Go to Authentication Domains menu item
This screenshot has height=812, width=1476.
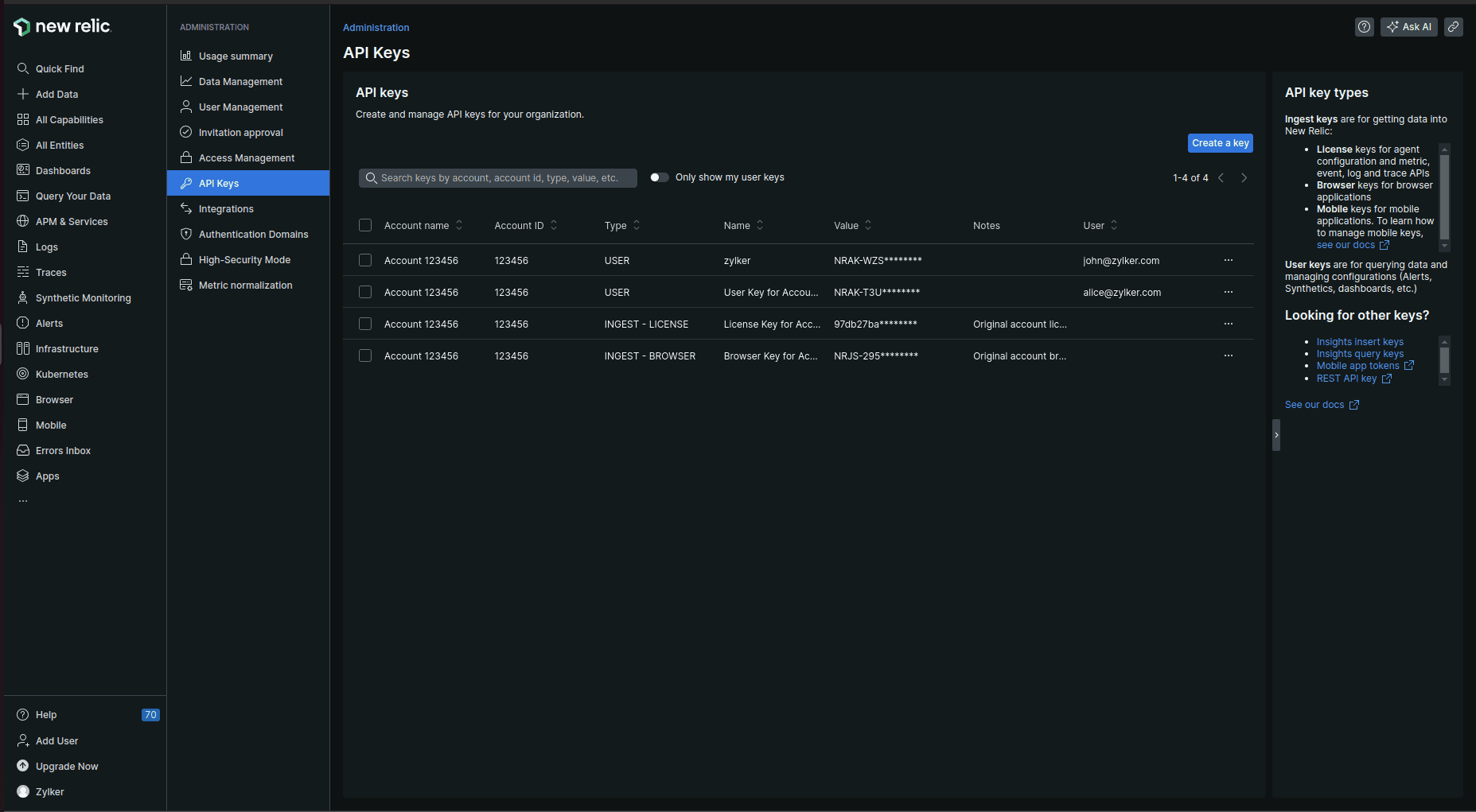pyautogui.click(x=253, y=235)
